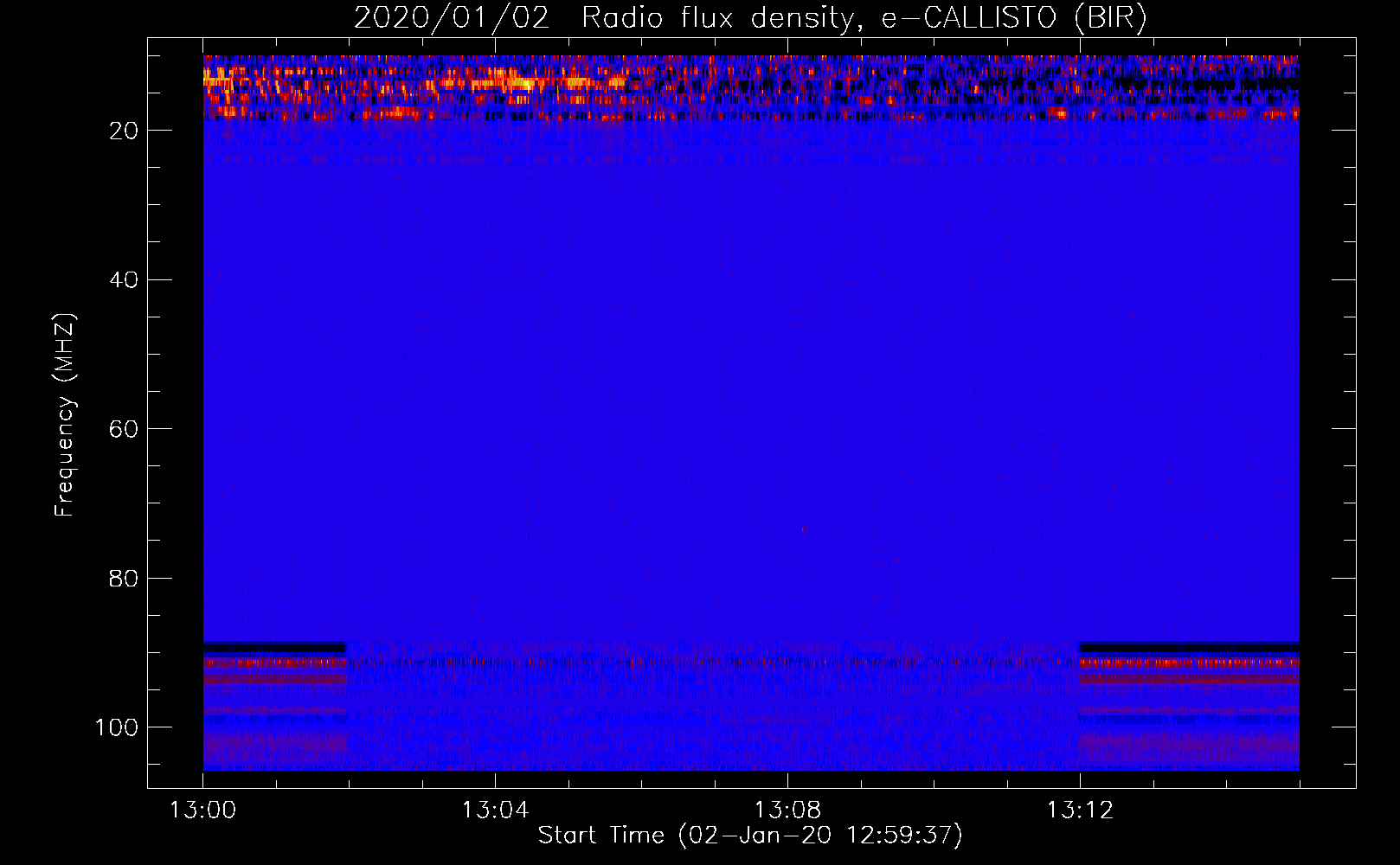Click the 13:08 time tick label

(787, 811)
